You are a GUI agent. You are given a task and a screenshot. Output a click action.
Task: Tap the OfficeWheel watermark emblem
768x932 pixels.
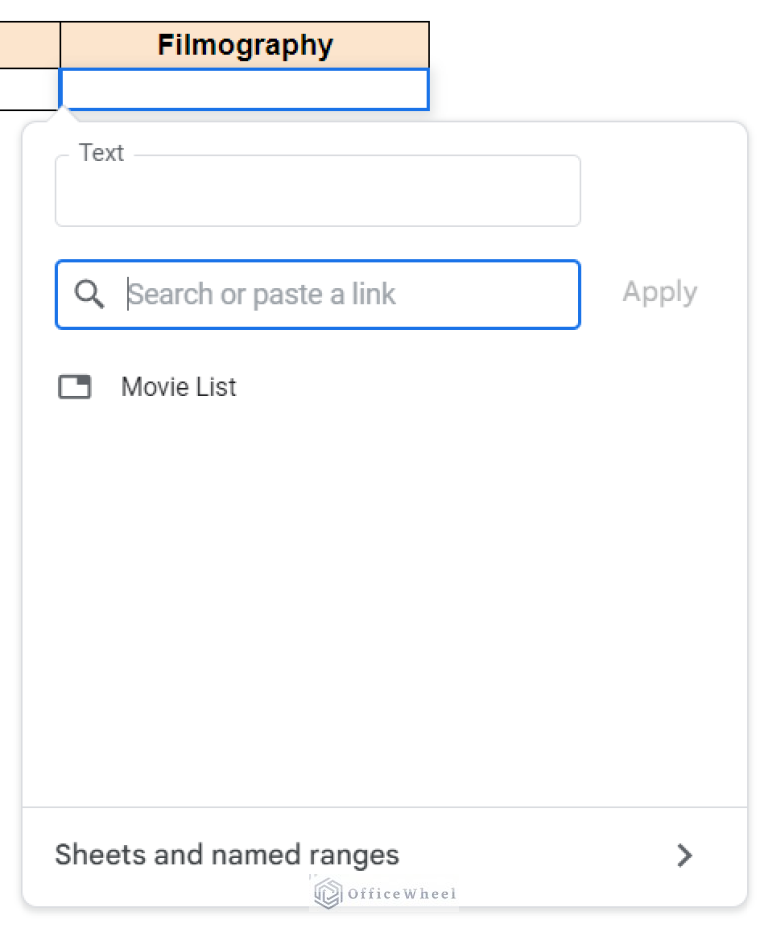(x=326, y=893)
